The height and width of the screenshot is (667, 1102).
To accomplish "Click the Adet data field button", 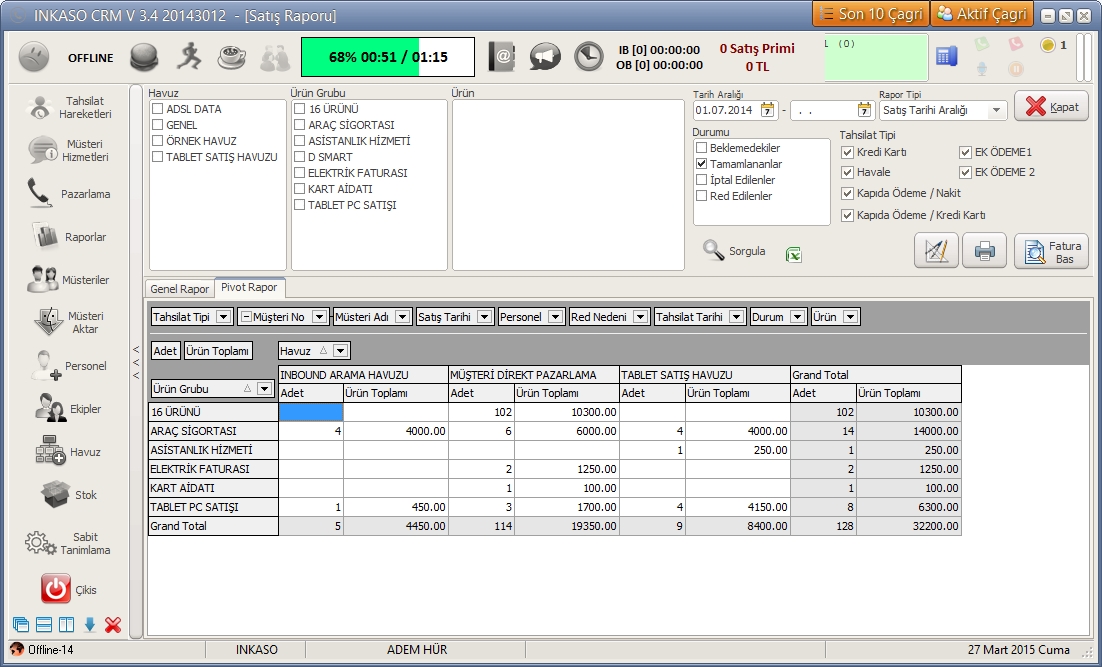I will pos(165,351).
